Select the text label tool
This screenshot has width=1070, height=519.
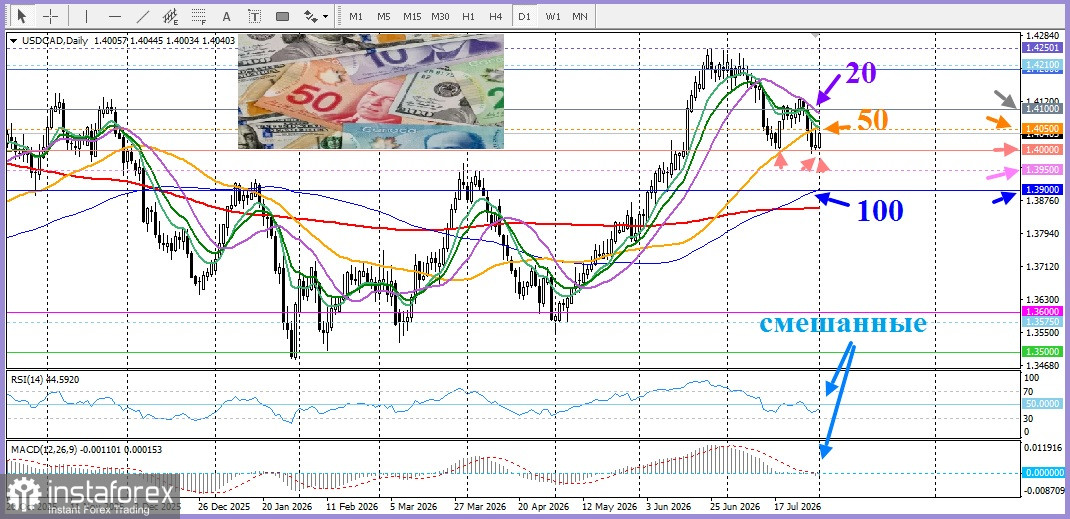point(255,16)
